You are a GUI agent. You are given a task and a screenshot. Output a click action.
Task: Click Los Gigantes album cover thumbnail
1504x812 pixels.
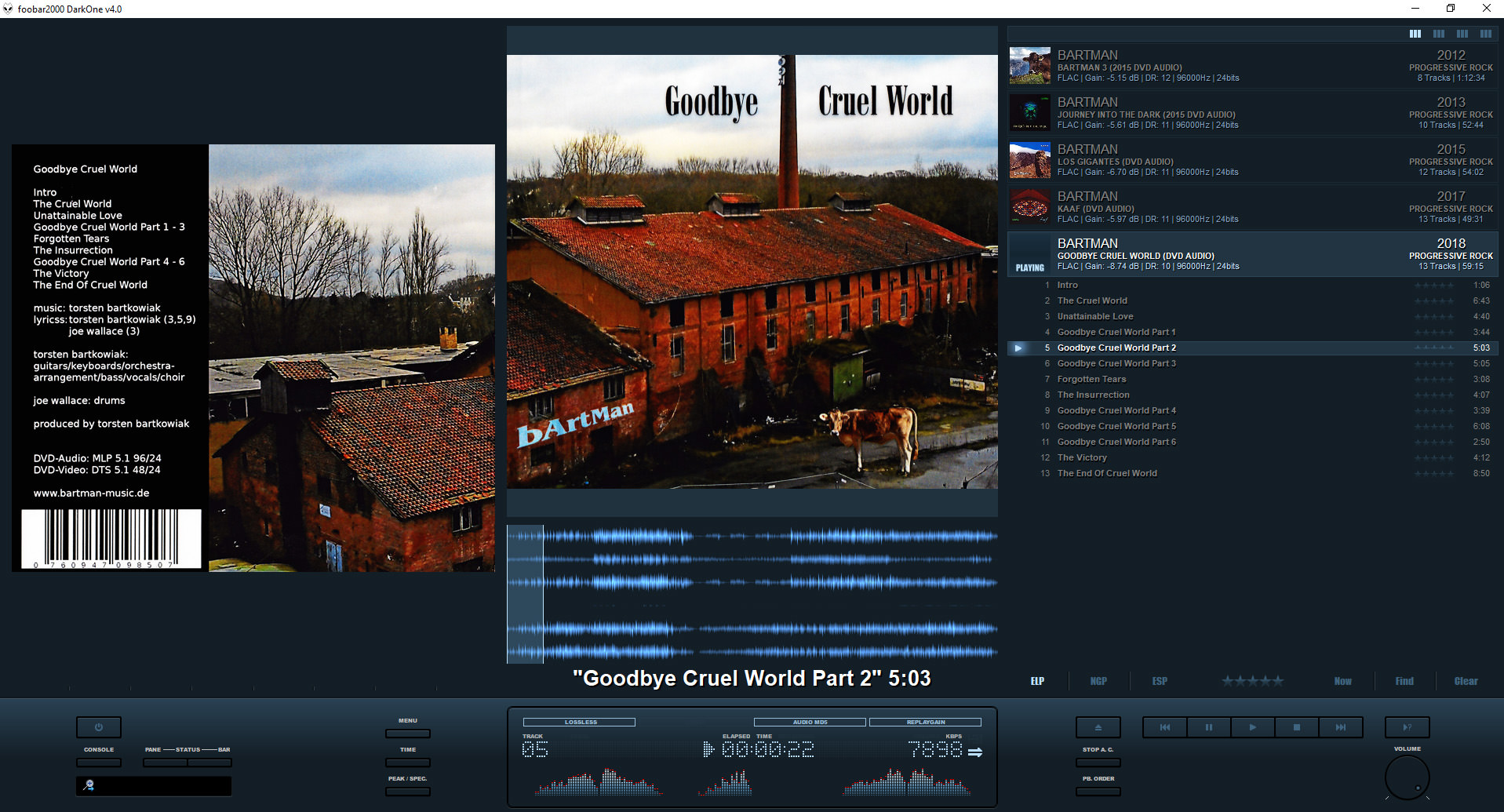tap(1029, 160)
